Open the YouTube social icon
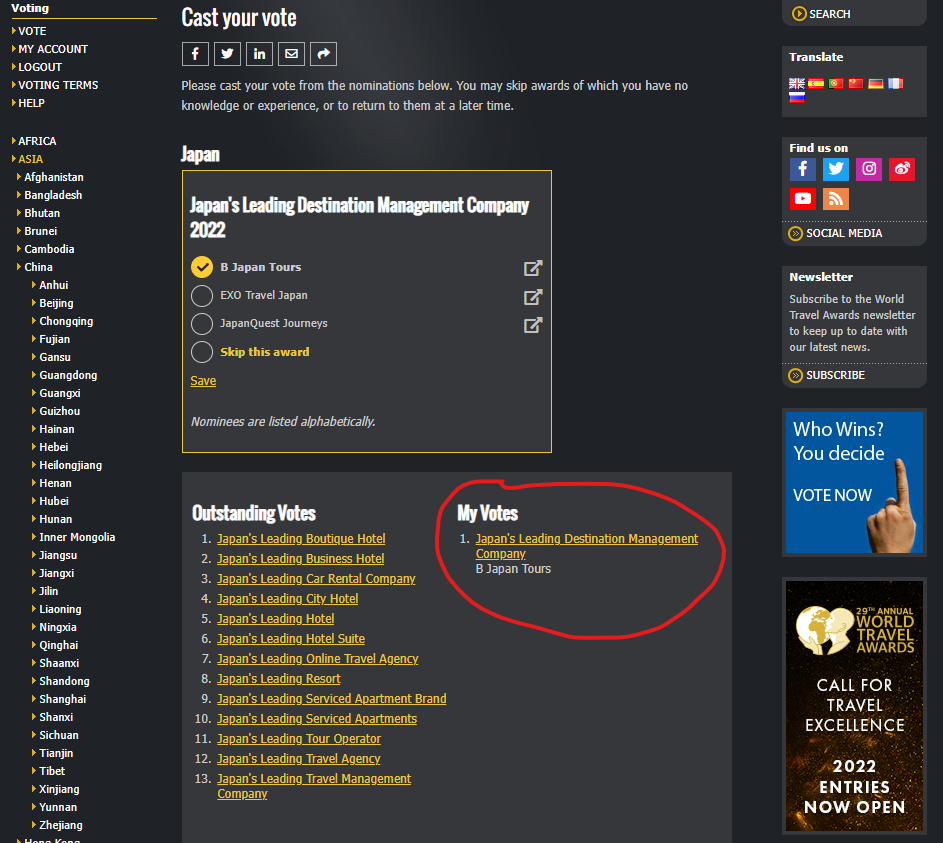The height and width of the screenshot is (843, 943). 803,198
